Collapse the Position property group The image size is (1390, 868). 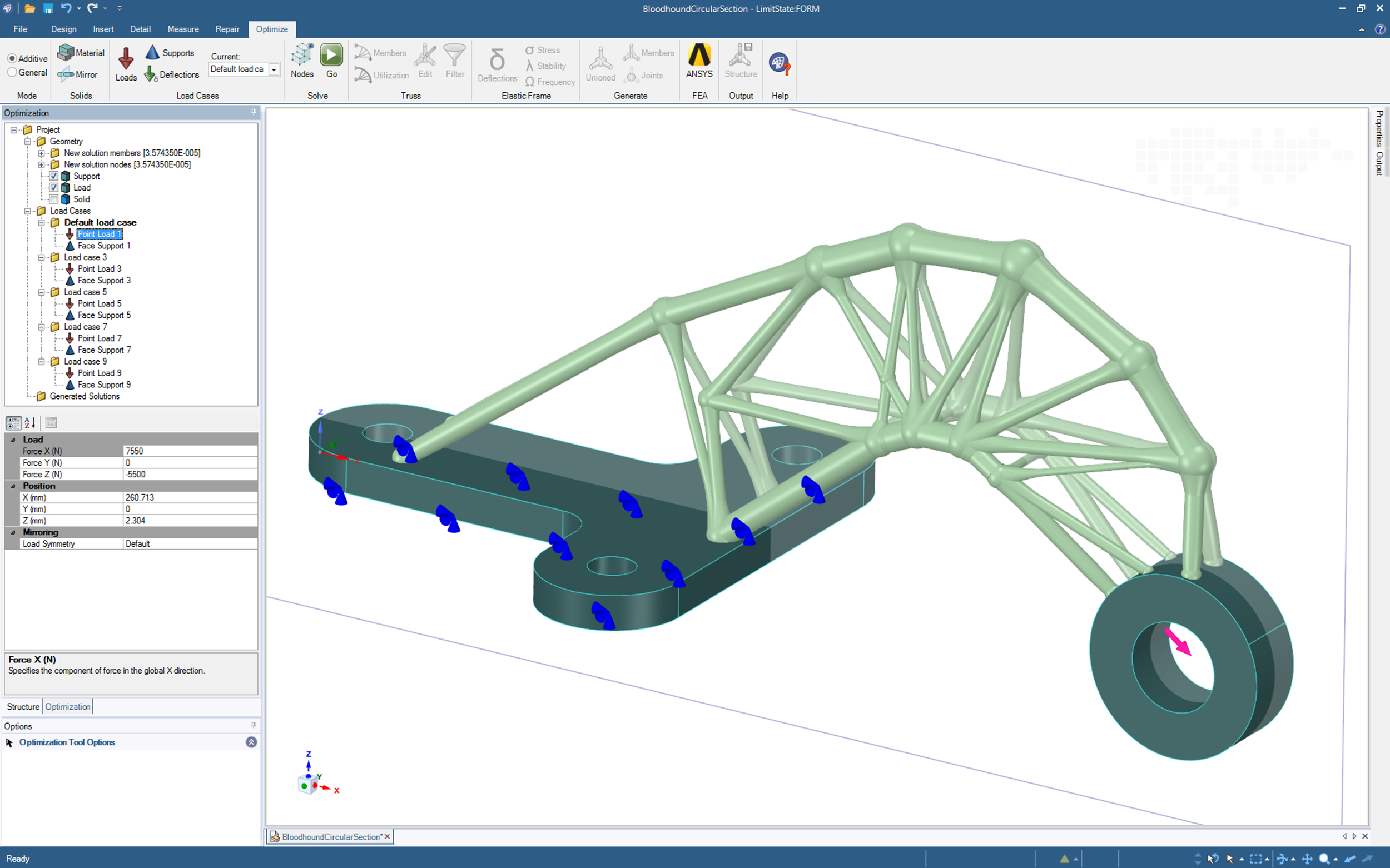(13, 486)
